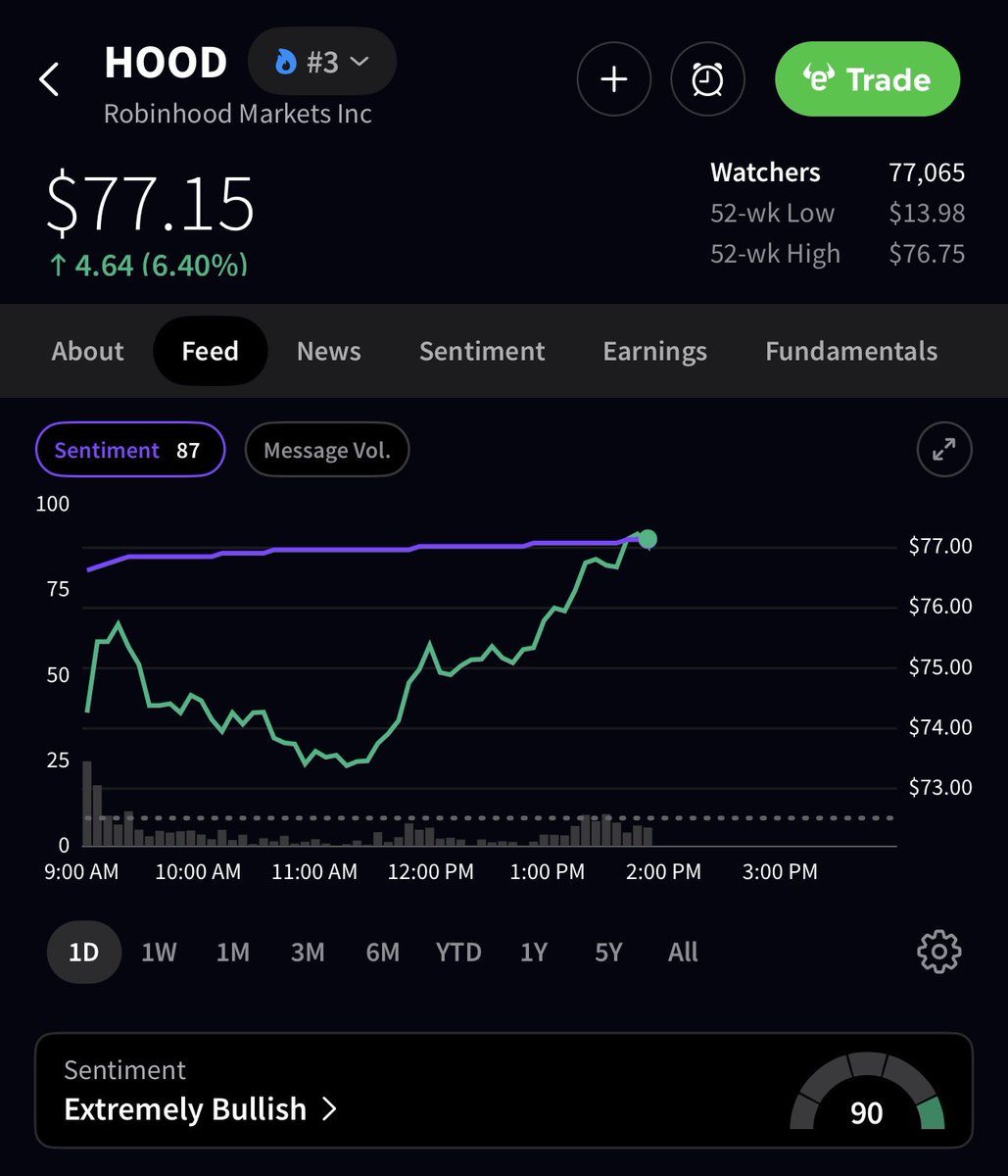Expand the chart to full screen
This screenshot has height=1176, width=1008.
944,450
